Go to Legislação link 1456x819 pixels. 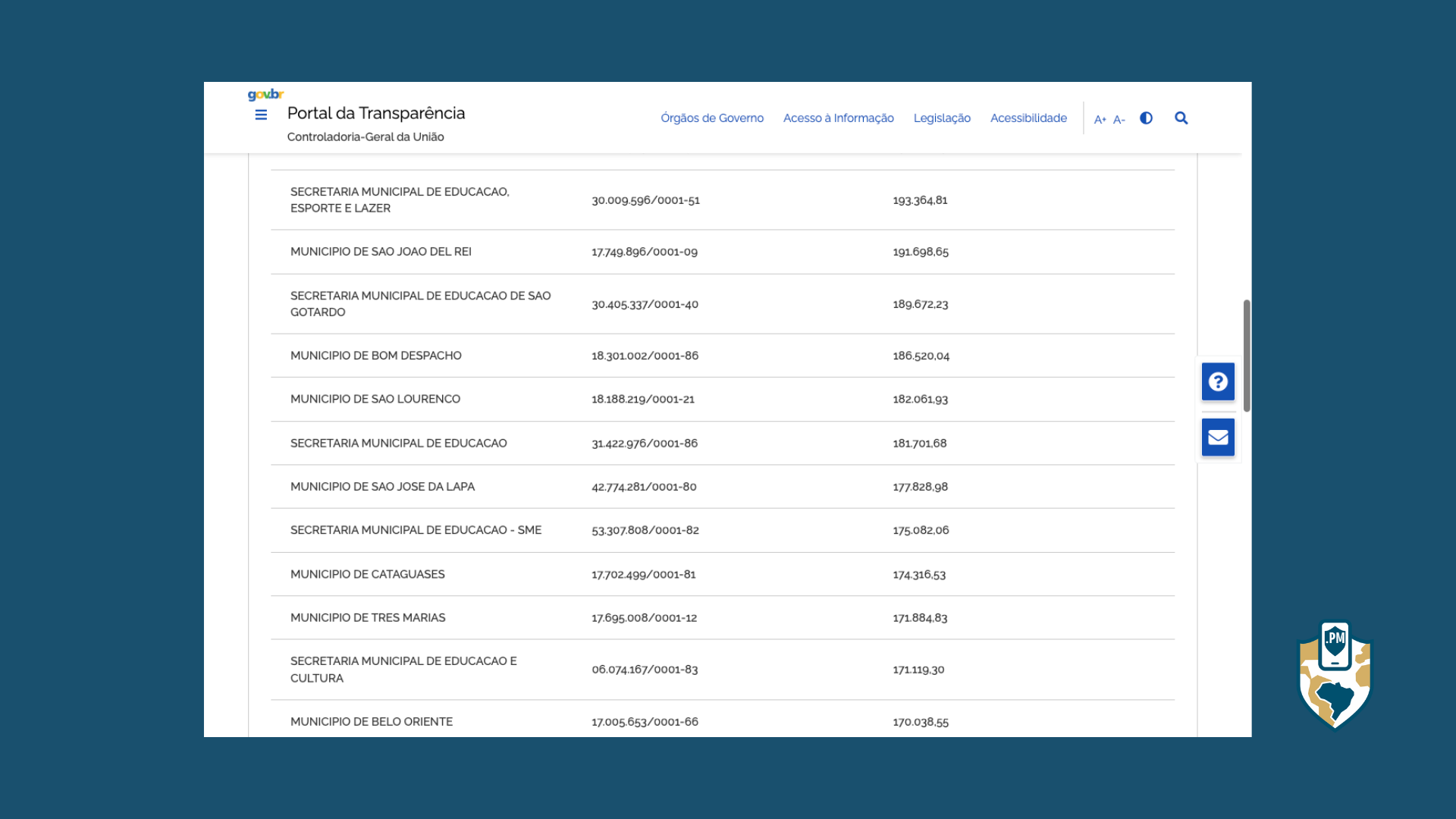(x=941, y=118)
